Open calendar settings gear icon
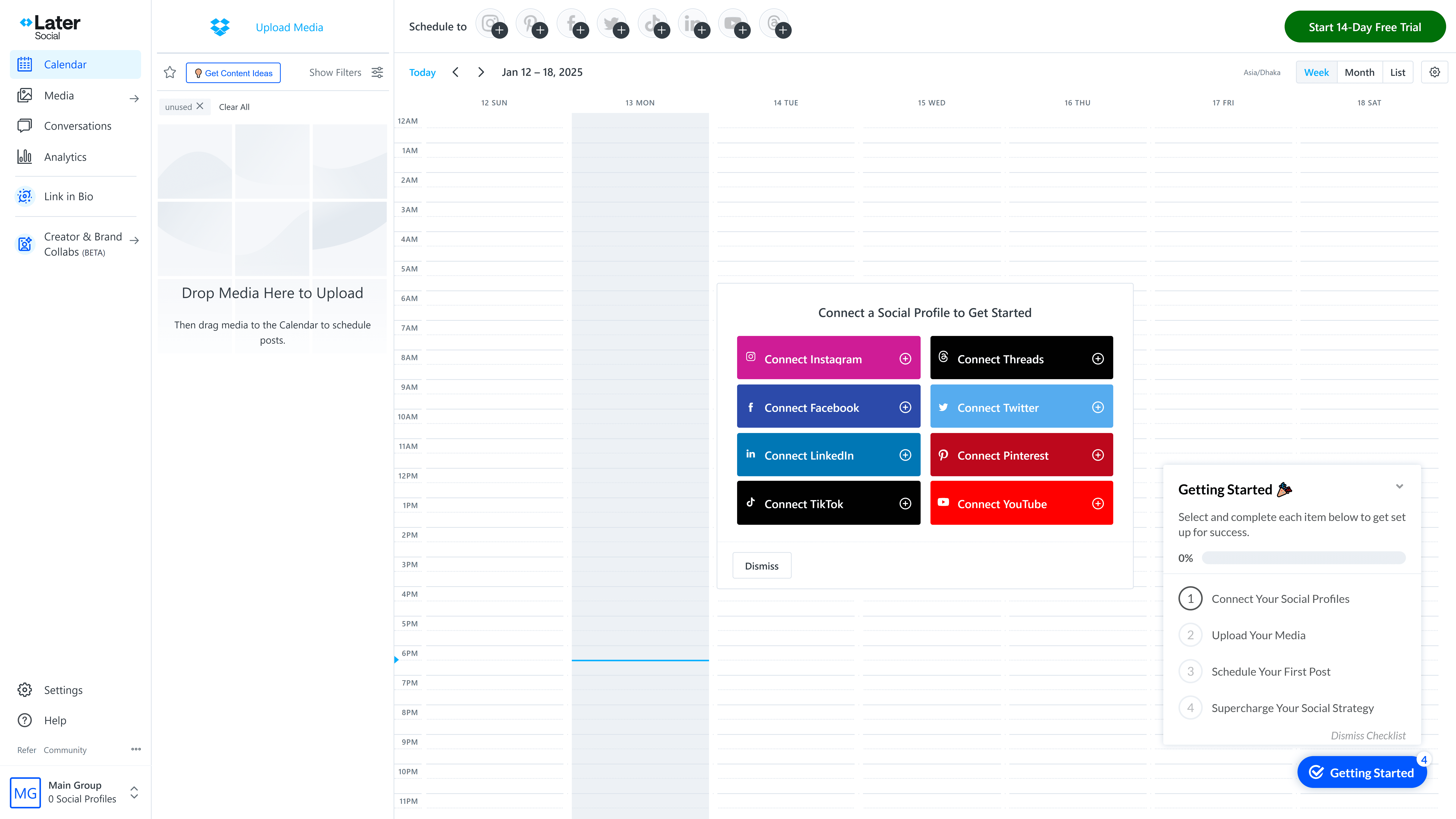 coord(1435,72)
